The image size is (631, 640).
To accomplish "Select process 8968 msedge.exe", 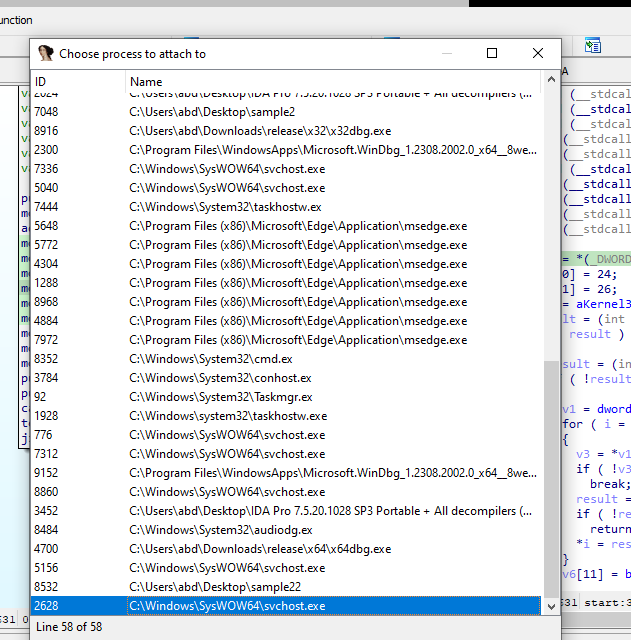I will click(x=286, y=302).
